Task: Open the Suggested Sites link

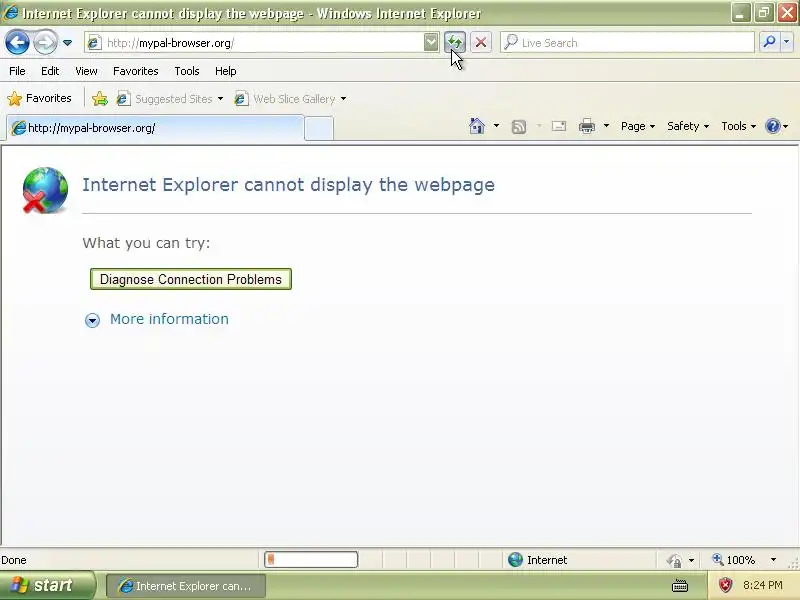Action: [x=170, y=98]
